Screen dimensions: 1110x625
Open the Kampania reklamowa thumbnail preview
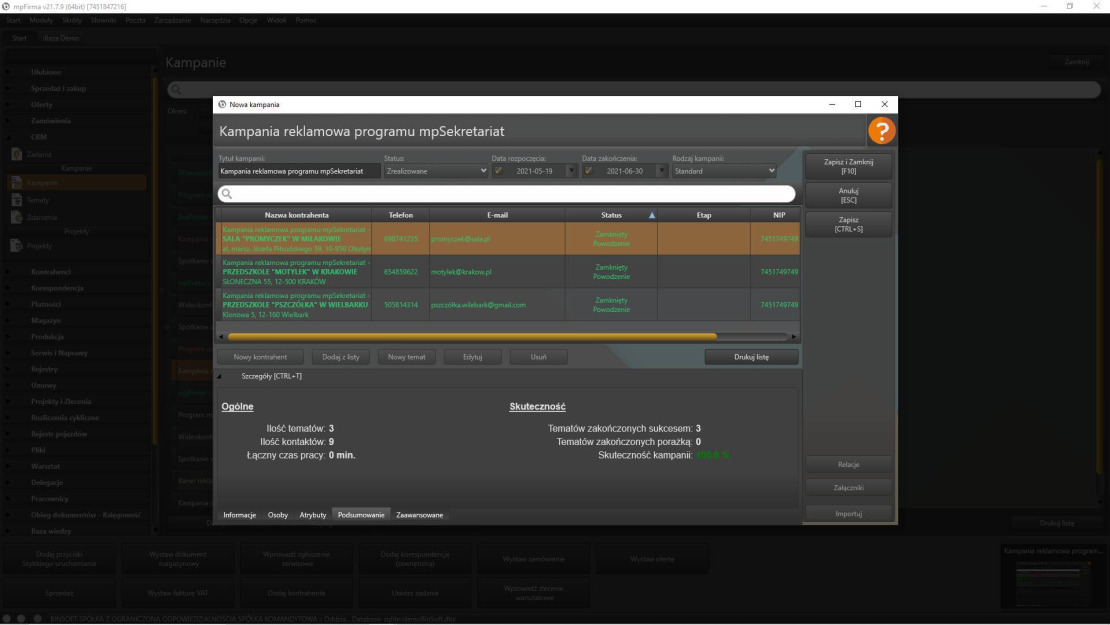[1053, 576]
